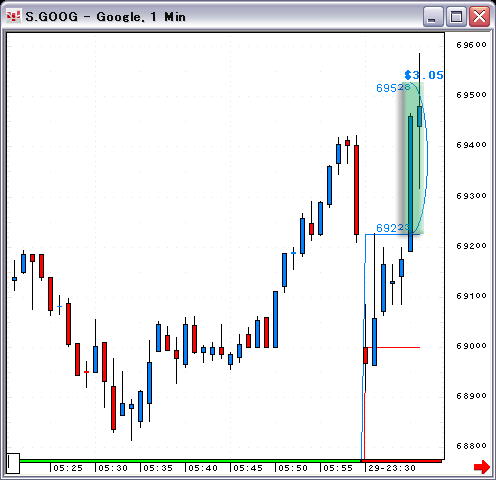Image resolution: width=496 pixels, height=480 pixels.
Task: Click the 69500 price axis label
Action: click(471, 95)
